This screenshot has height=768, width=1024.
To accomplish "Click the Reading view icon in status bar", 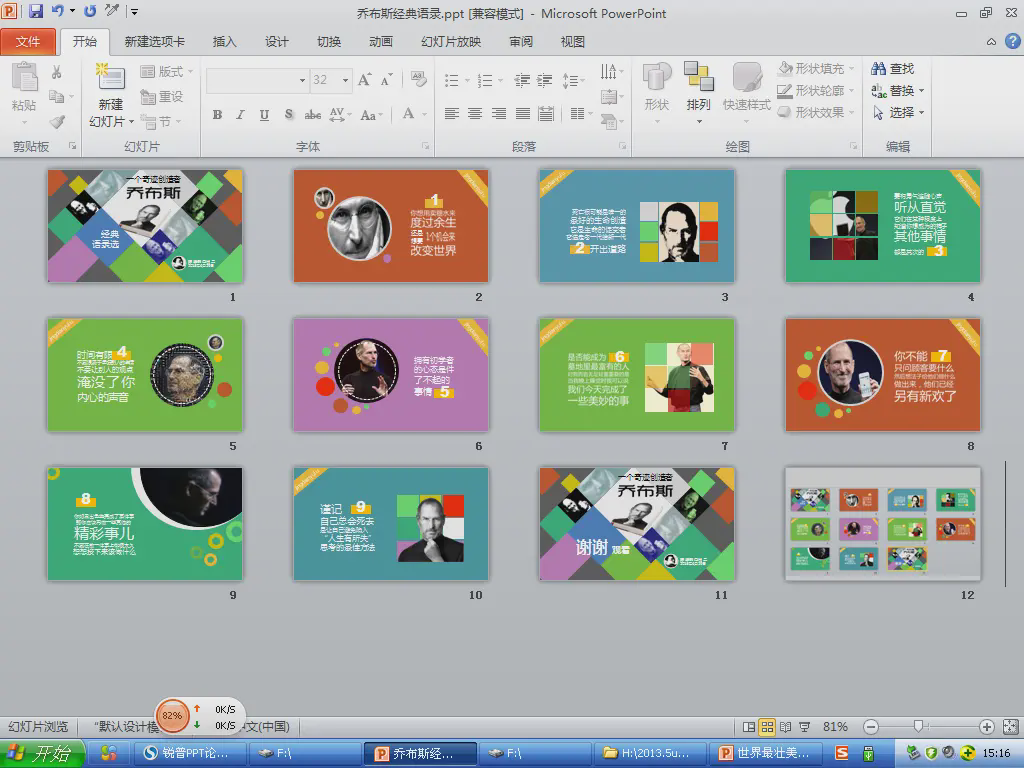I will (786, 727).
